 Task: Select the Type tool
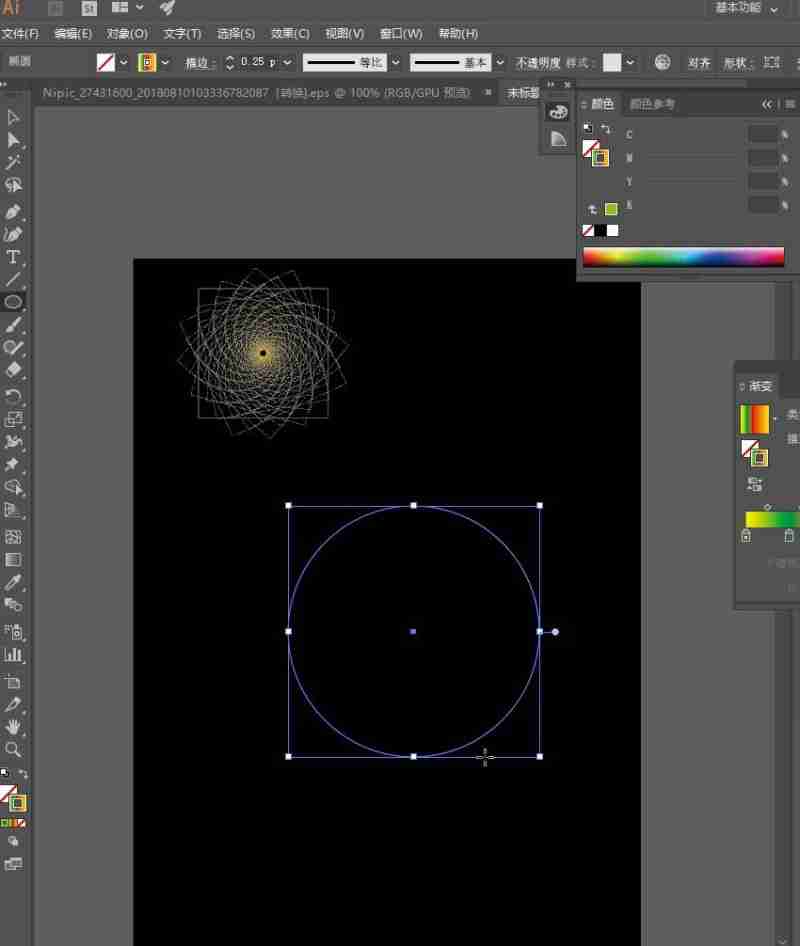click(x=13, y=257)
